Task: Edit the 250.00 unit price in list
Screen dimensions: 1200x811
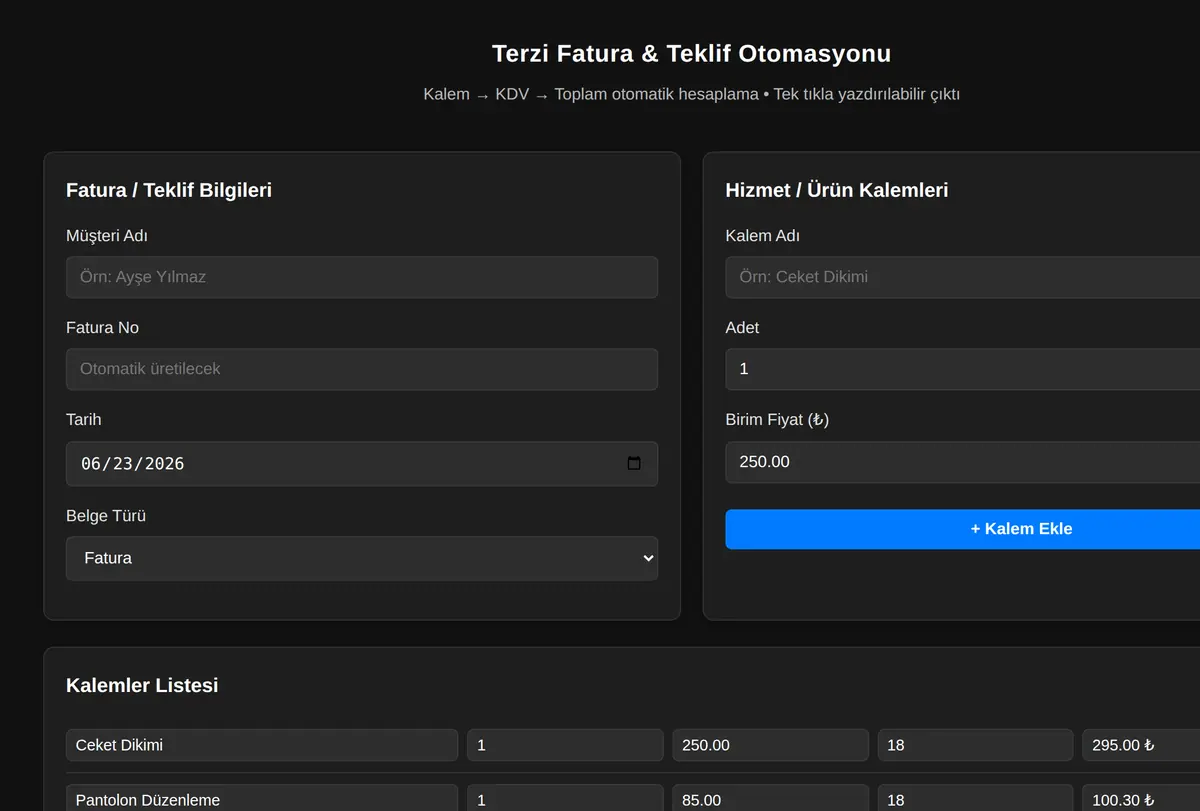Action: (770, 745)
